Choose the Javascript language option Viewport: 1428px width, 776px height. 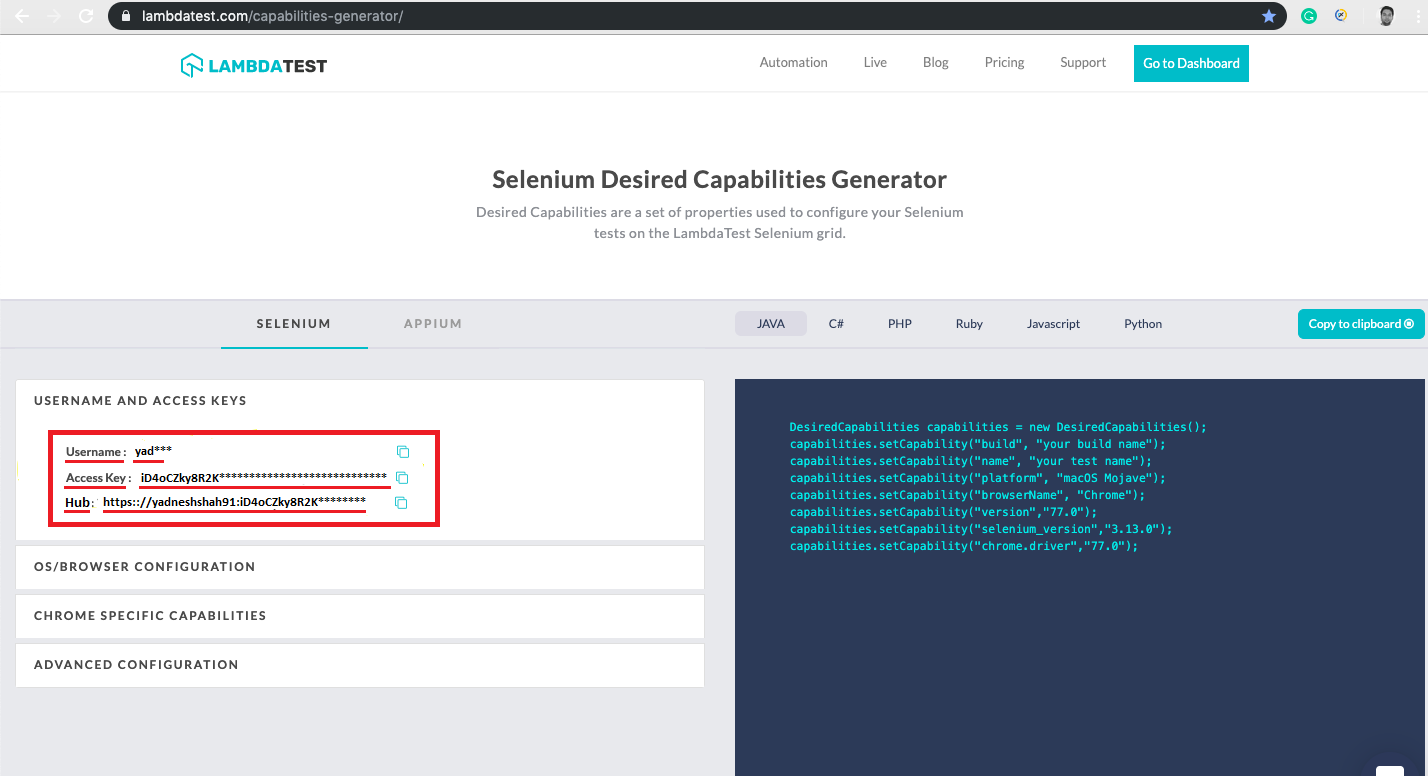click(x=1053, y=324)
